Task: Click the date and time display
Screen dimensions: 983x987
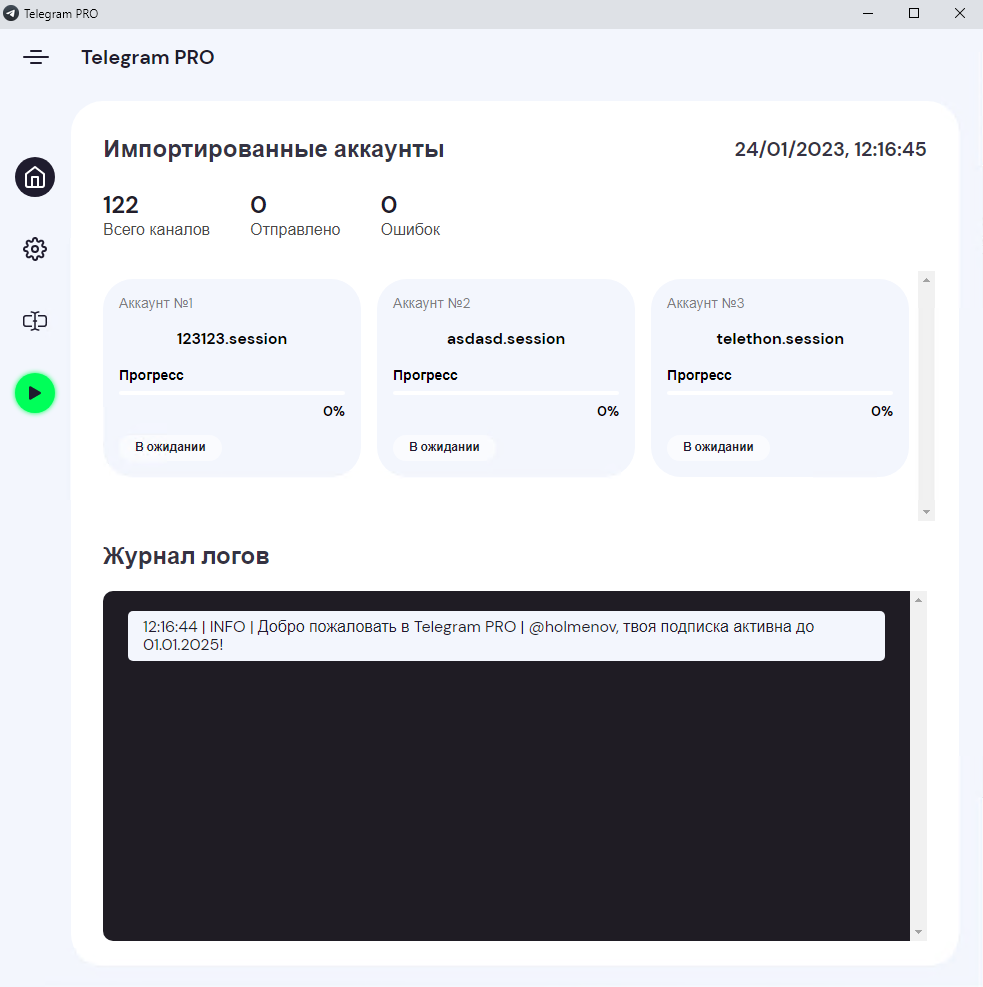Action: pos(830,148)
